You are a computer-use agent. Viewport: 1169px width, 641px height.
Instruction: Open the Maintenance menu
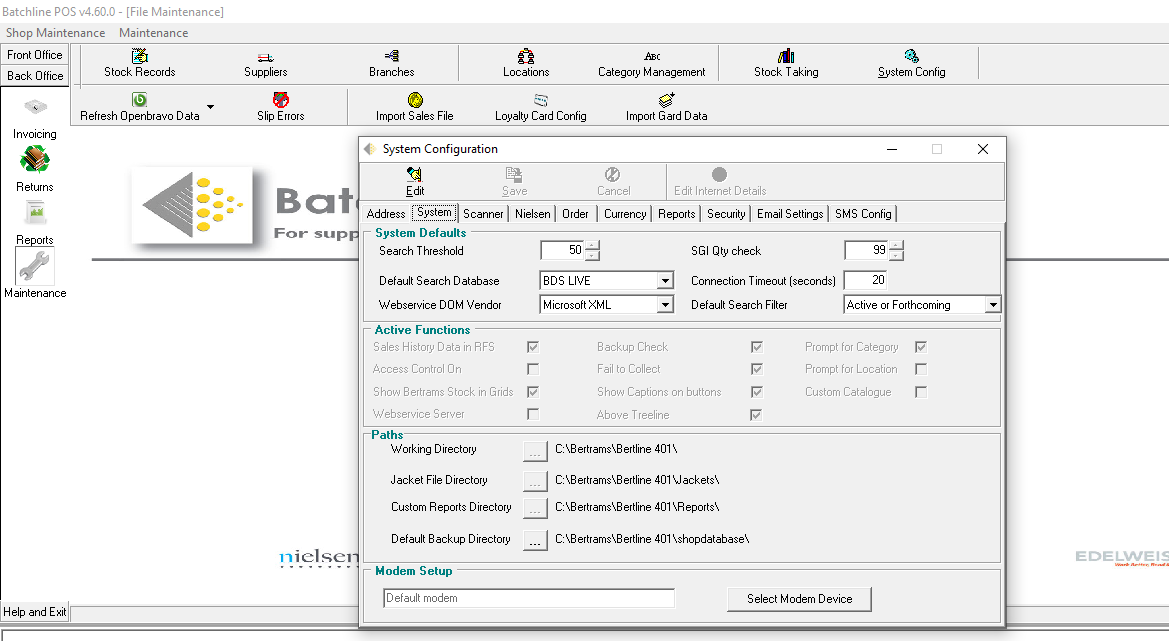pyautogui.click(x=154, y=33)
